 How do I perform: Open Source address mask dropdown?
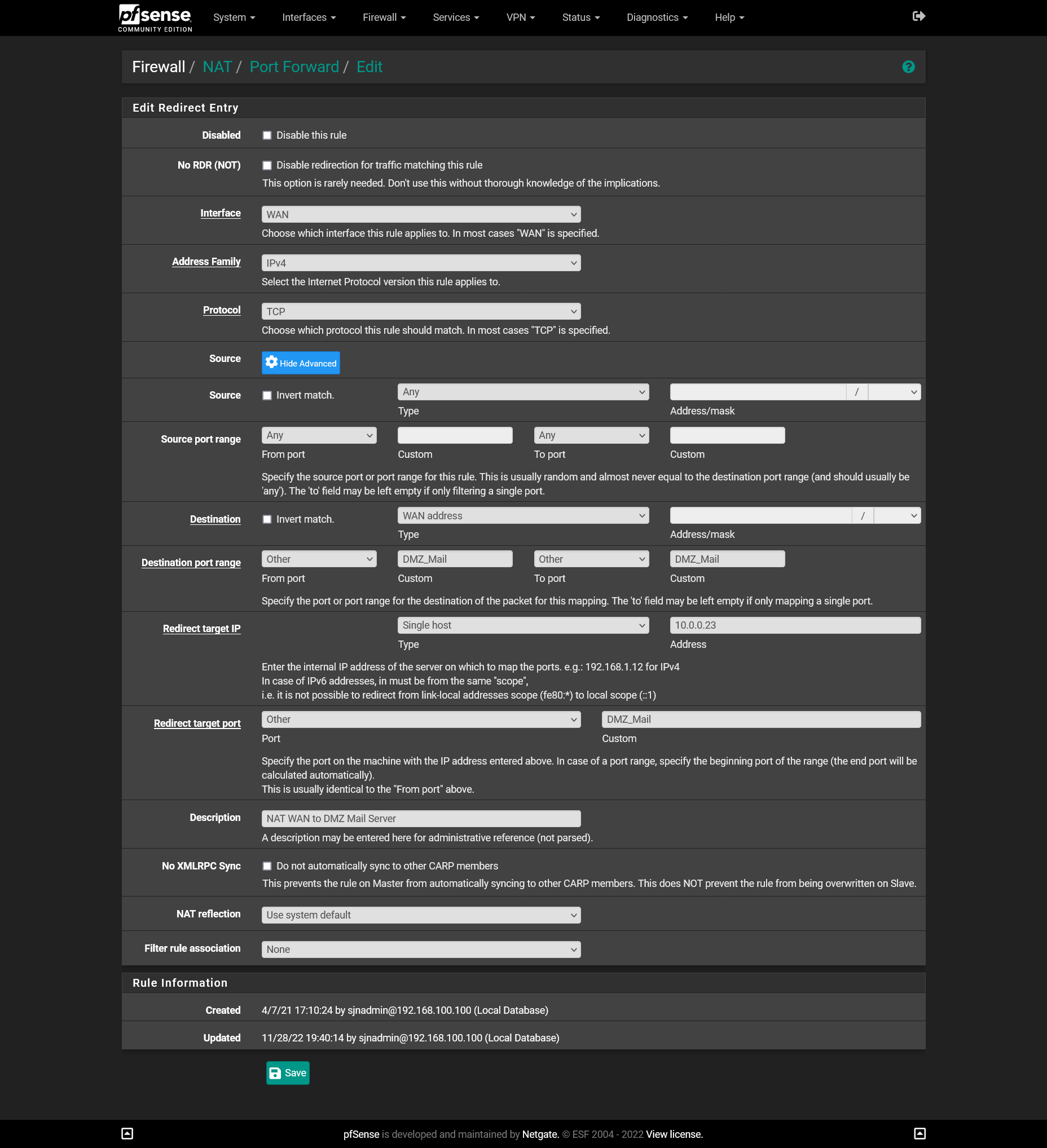click(894, 392)
